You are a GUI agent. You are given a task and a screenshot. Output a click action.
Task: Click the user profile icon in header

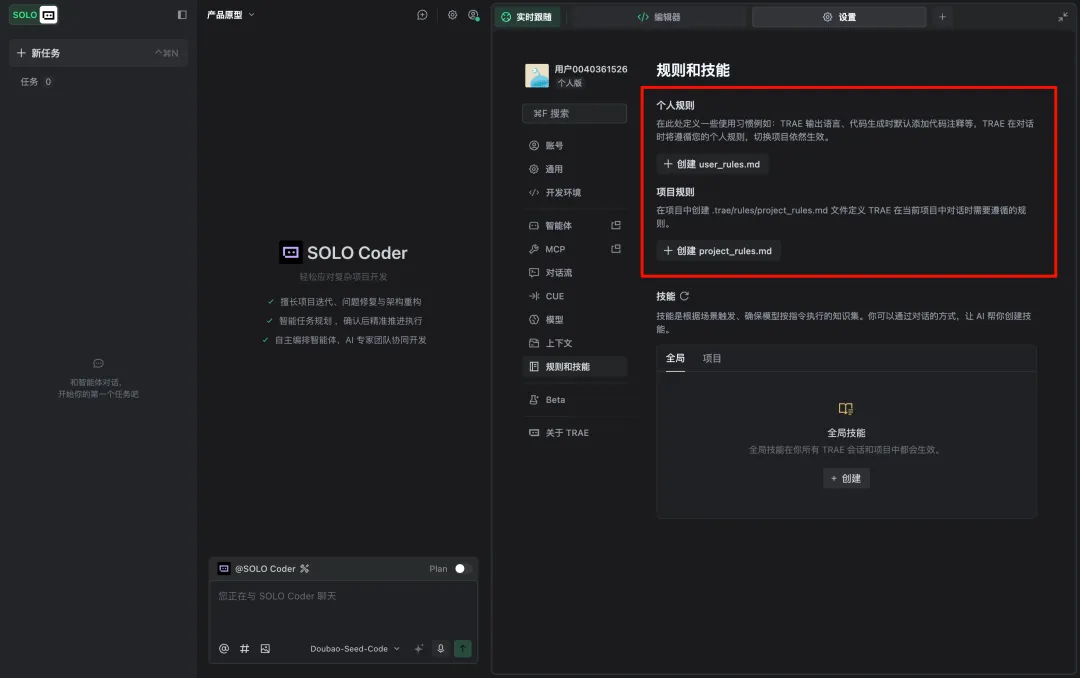pos(474,15)
